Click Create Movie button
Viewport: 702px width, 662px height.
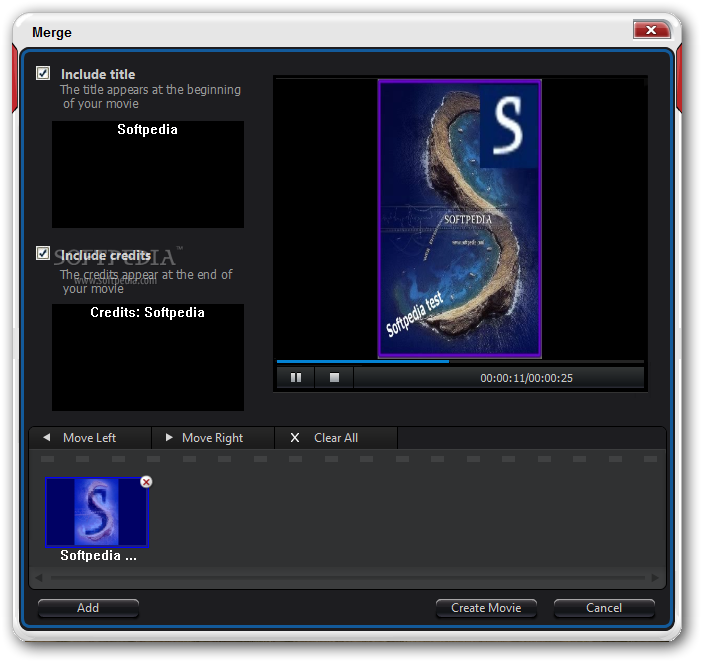[x=486, y=608]
